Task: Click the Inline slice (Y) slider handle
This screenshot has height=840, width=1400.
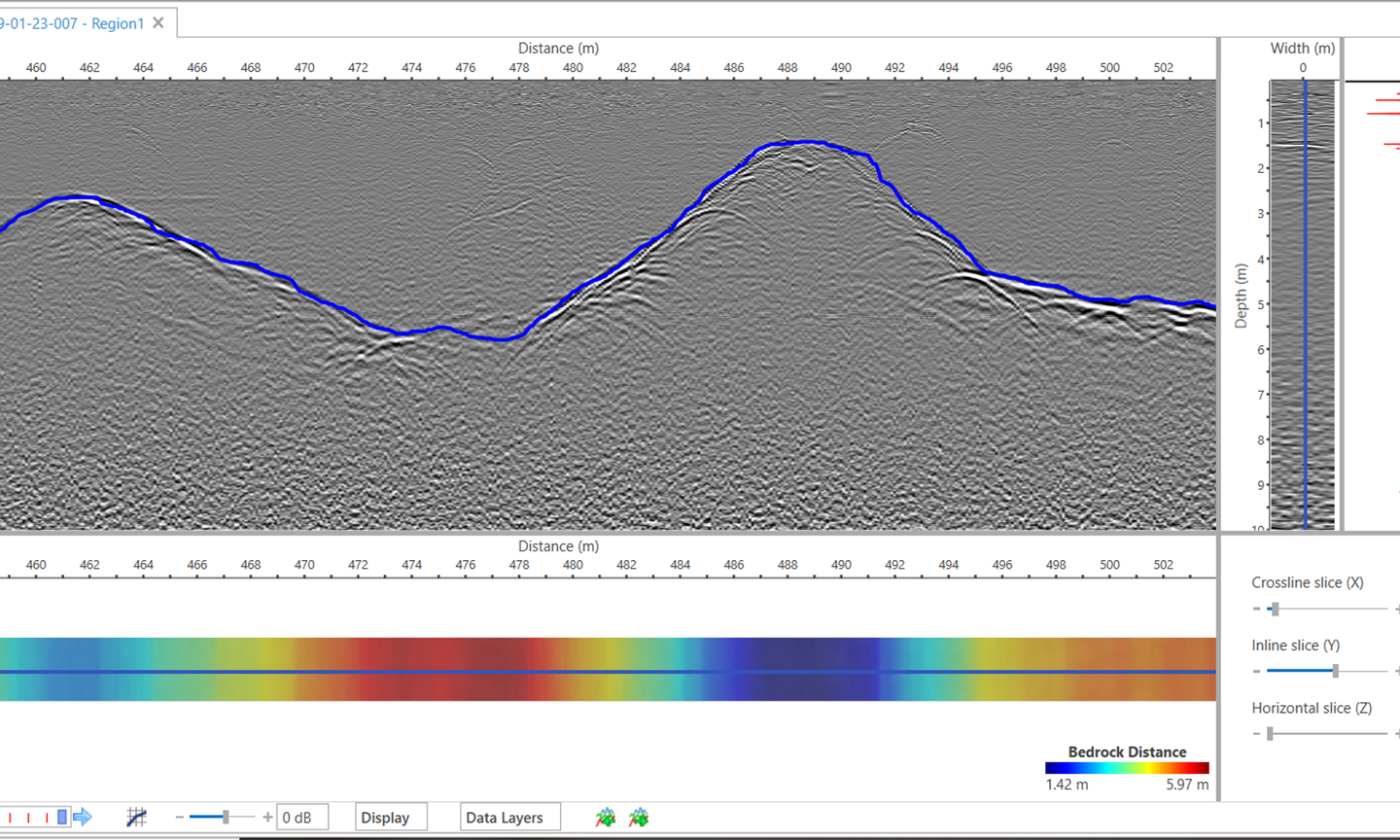Action: coord(1336,671)
